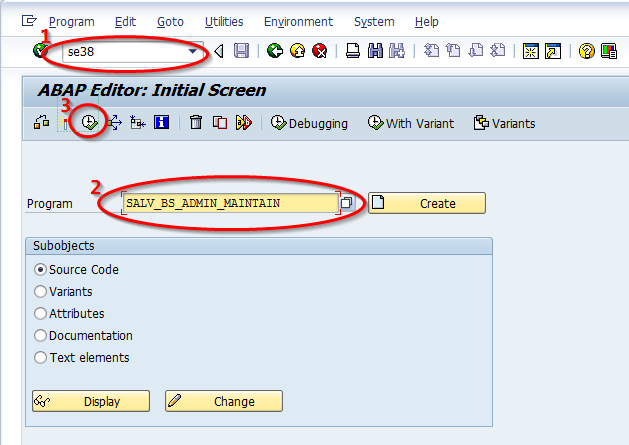Click the Where-Used List icon
This screenshot has height=445, width=629.
[115, 122]
